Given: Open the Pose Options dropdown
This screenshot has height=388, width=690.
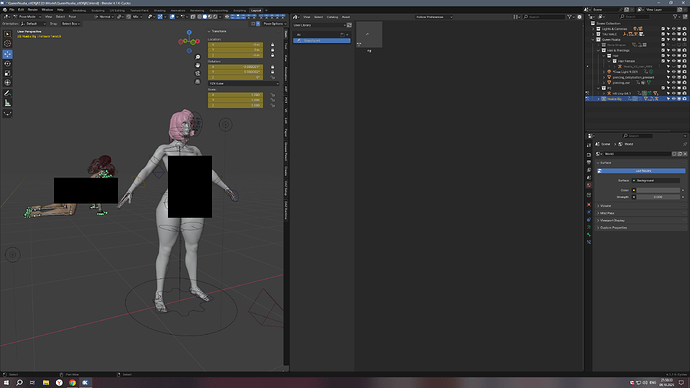Looking at the screenshot, I should pos(275,24).
